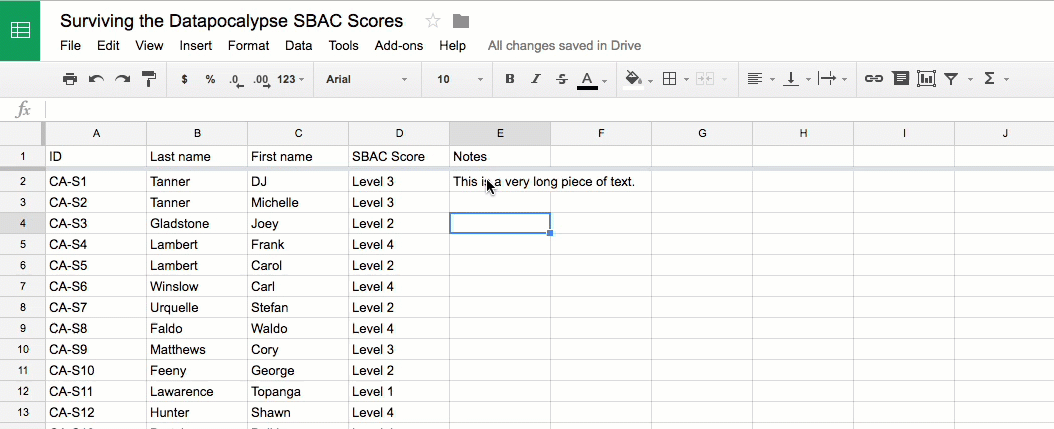1054x429 pixels.
Task: Expand the horizontal align dropdown arrow
Action: 772,80
